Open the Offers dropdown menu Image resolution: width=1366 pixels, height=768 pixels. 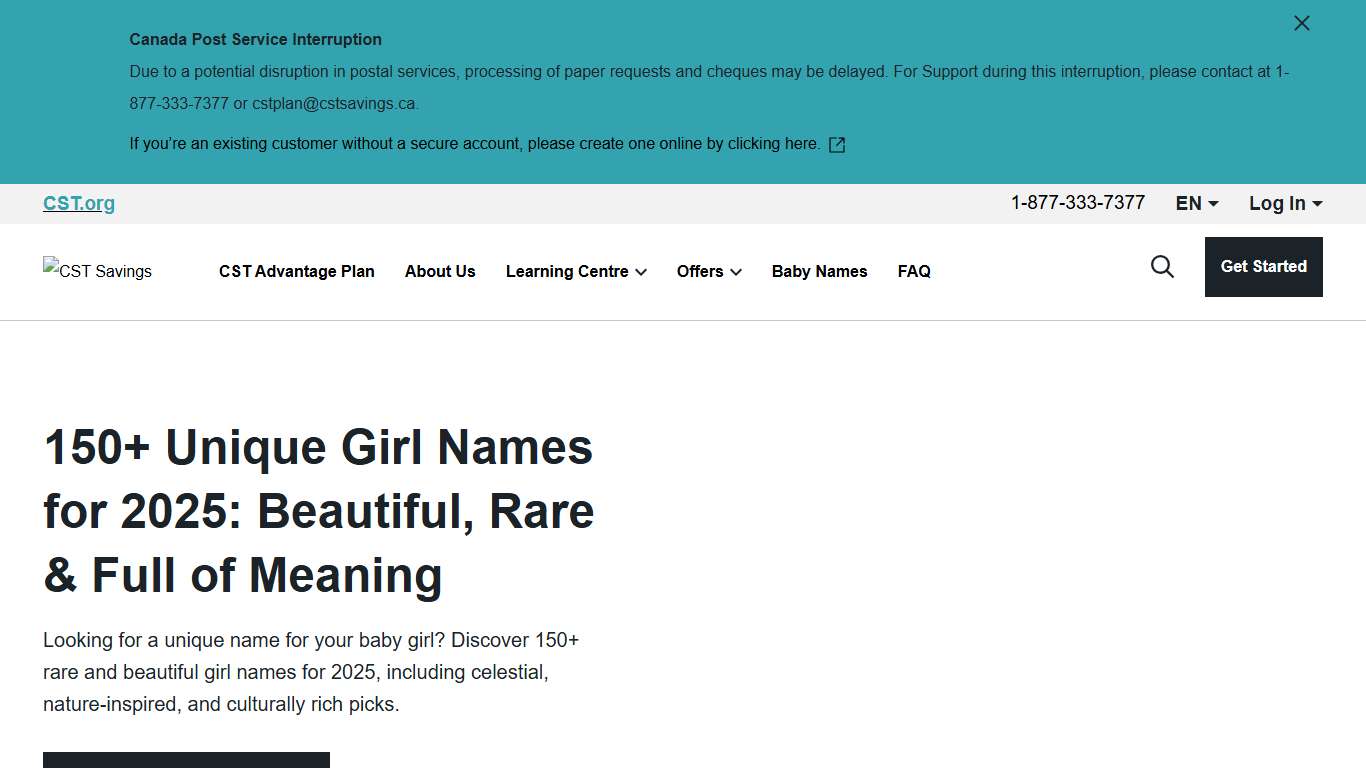pos(708,271)
